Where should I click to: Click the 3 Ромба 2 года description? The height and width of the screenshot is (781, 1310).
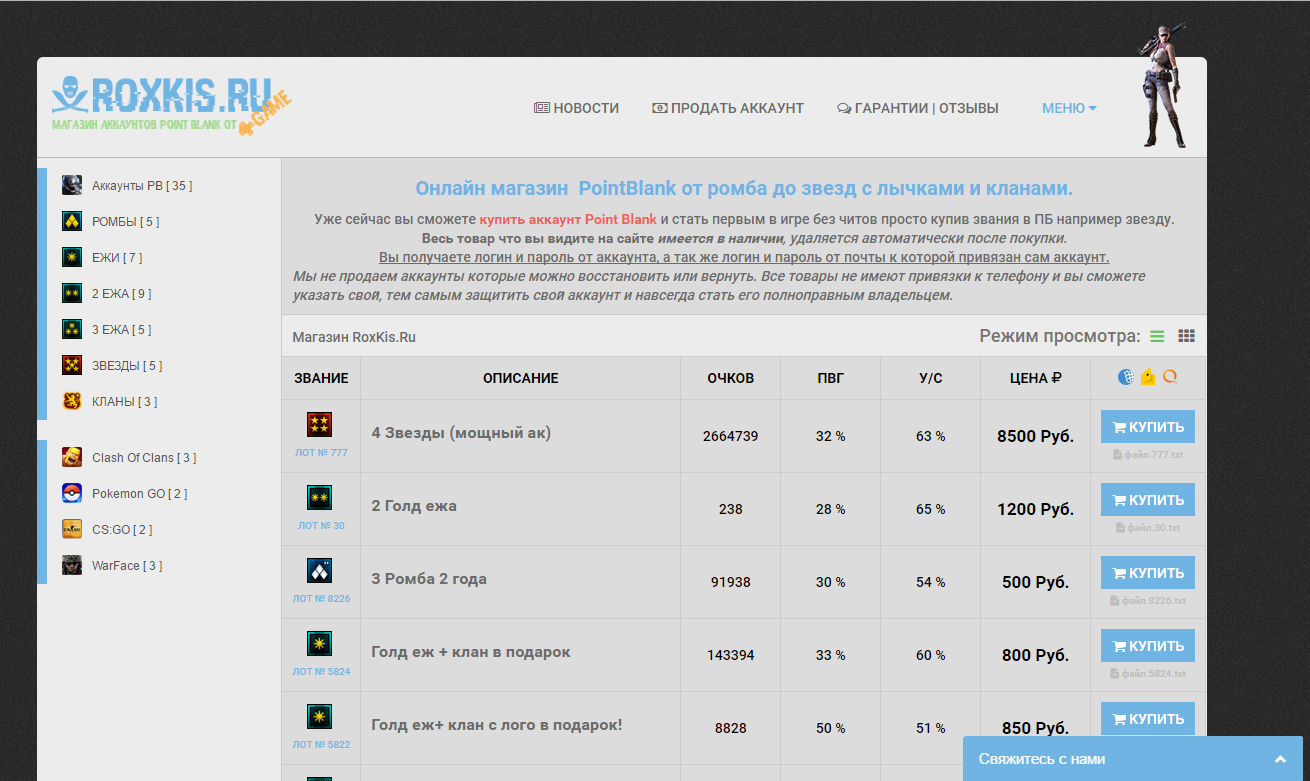pyautogui.click(x=429, y=579)
